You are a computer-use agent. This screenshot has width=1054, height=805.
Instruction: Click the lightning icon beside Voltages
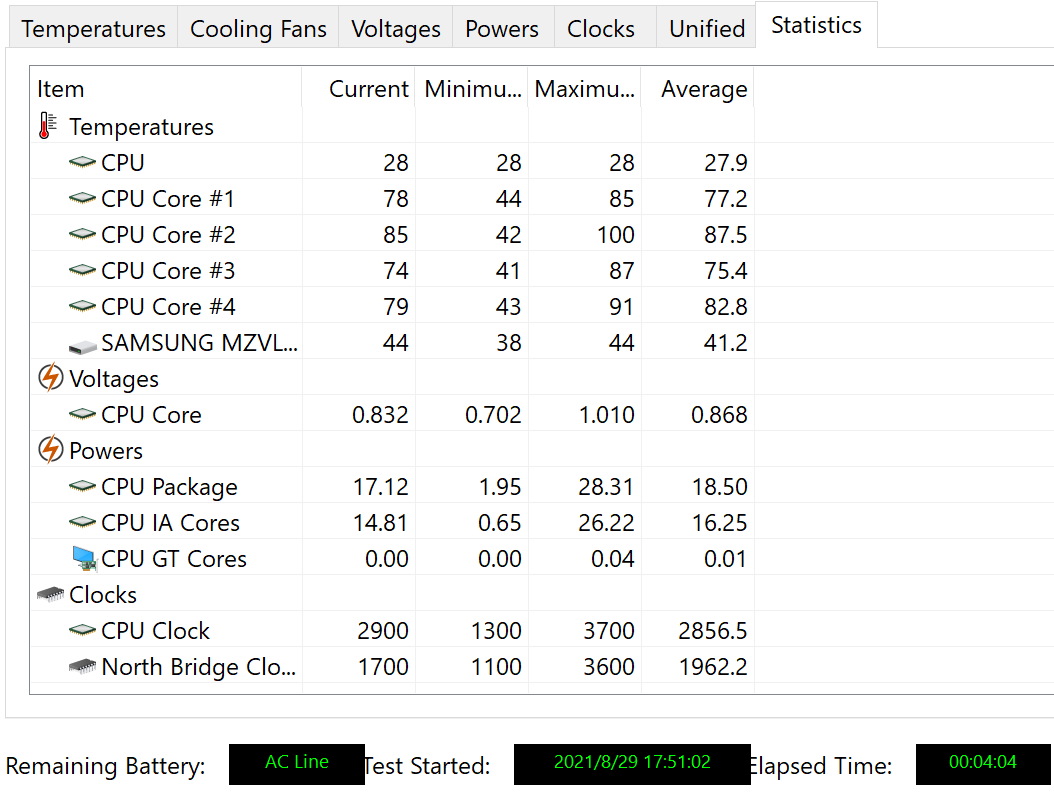click(50, 378)
